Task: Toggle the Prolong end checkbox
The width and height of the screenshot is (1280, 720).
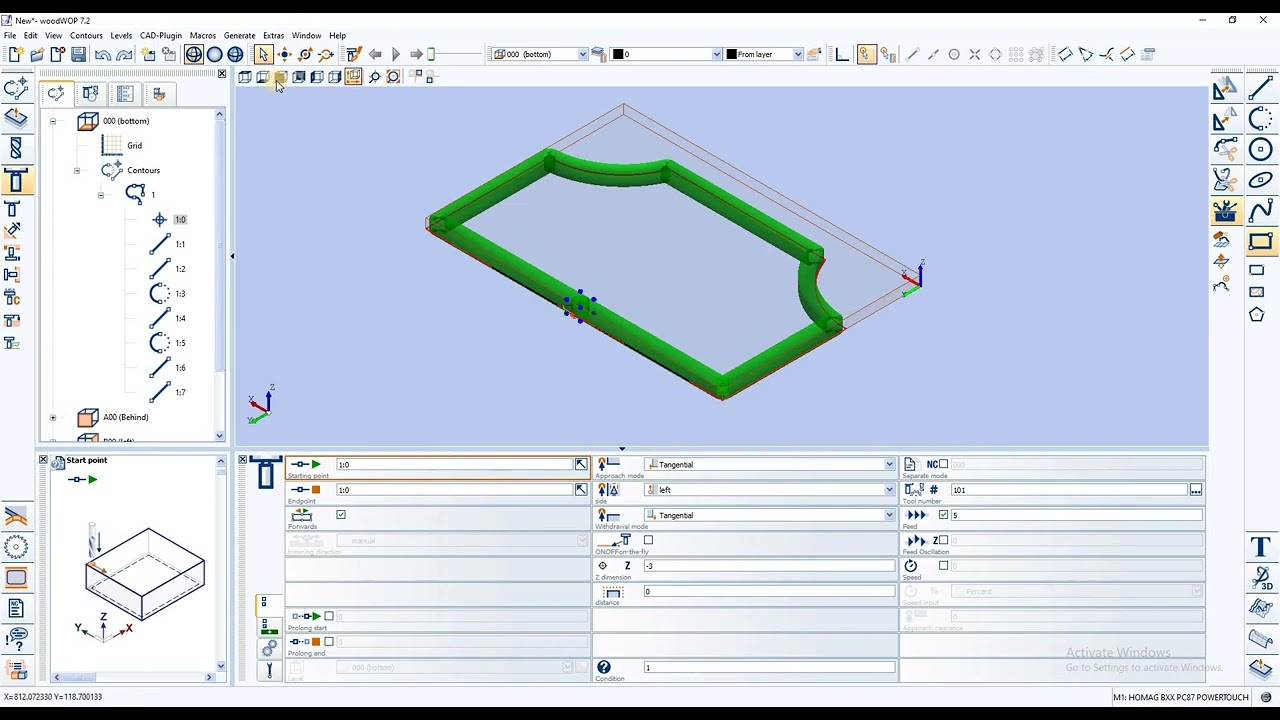Action: click(x=329, y=641)
